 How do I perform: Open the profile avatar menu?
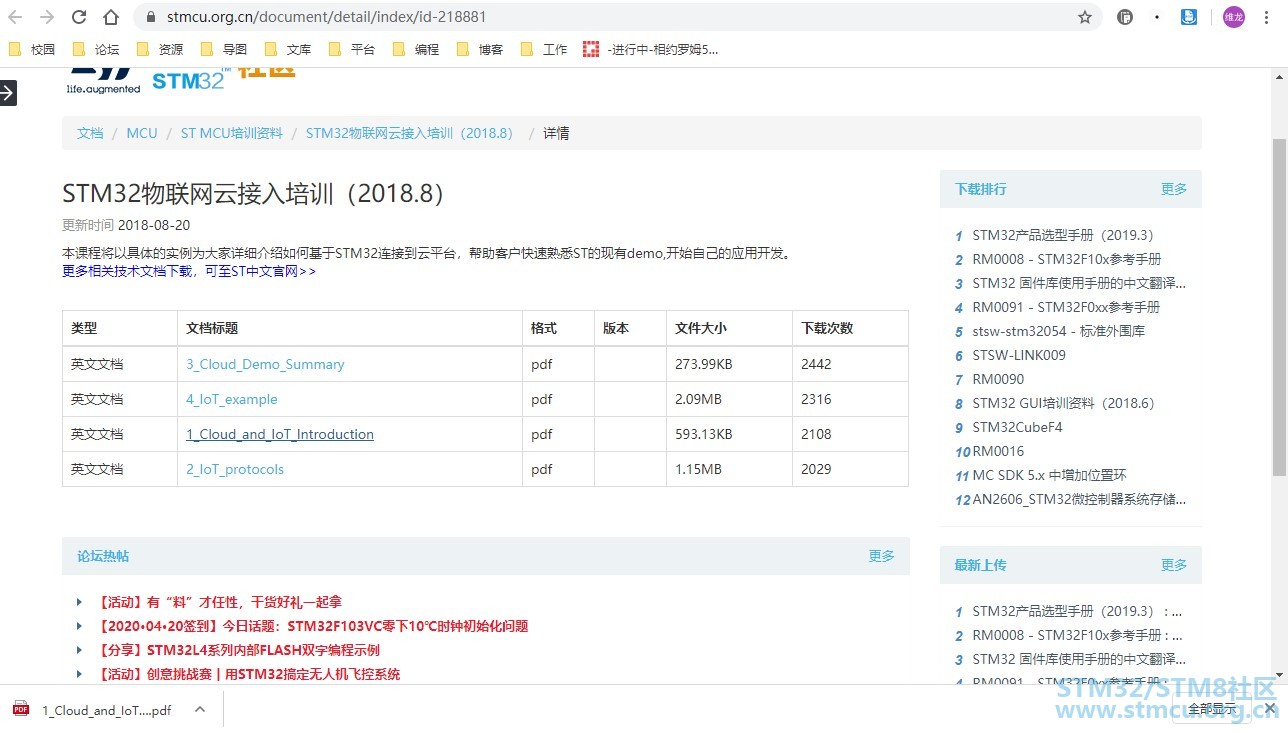pyautogui.click(x=1234, y=17)
